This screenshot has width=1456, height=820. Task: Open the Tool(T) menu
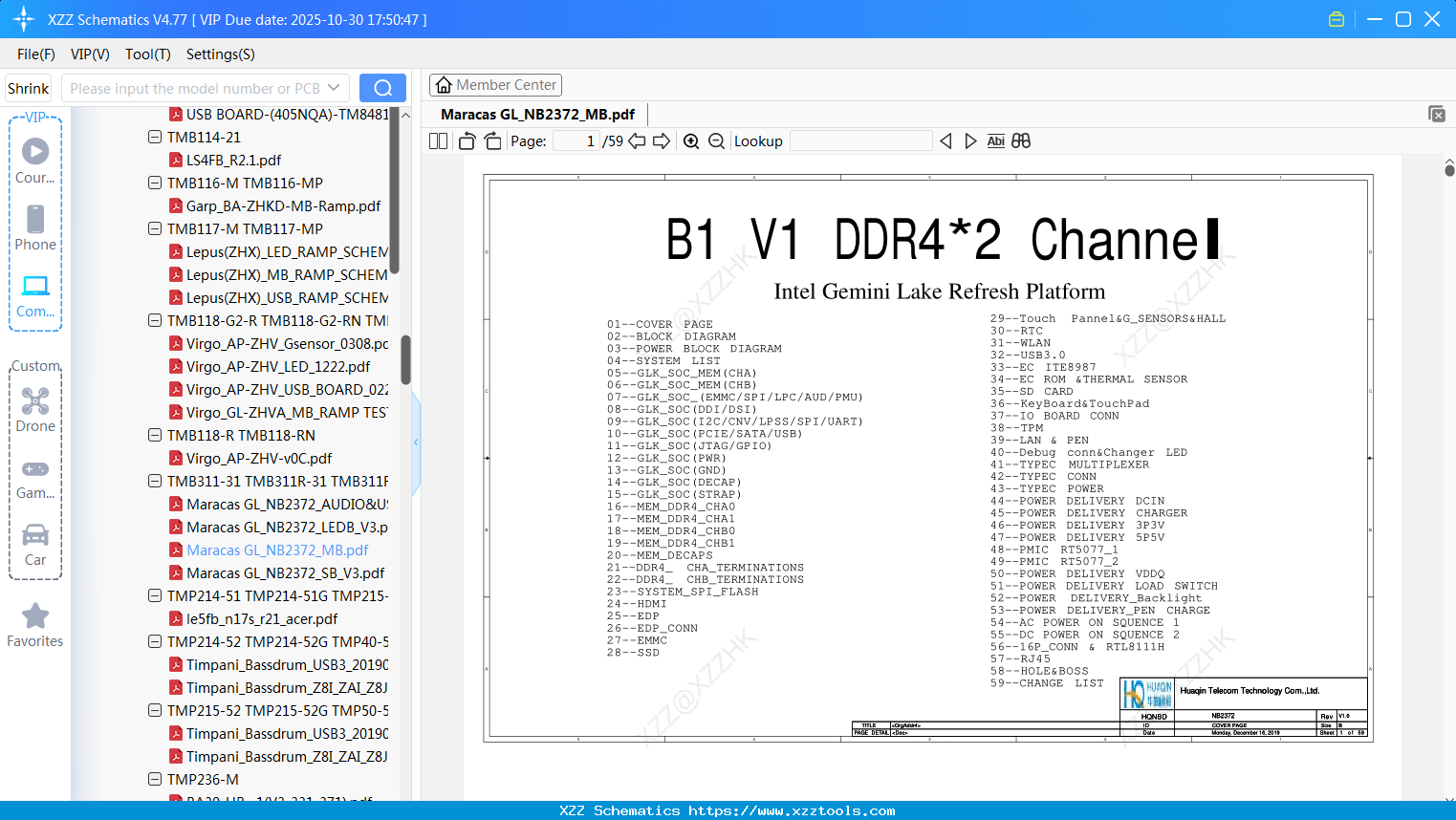(x=148, y=54)
